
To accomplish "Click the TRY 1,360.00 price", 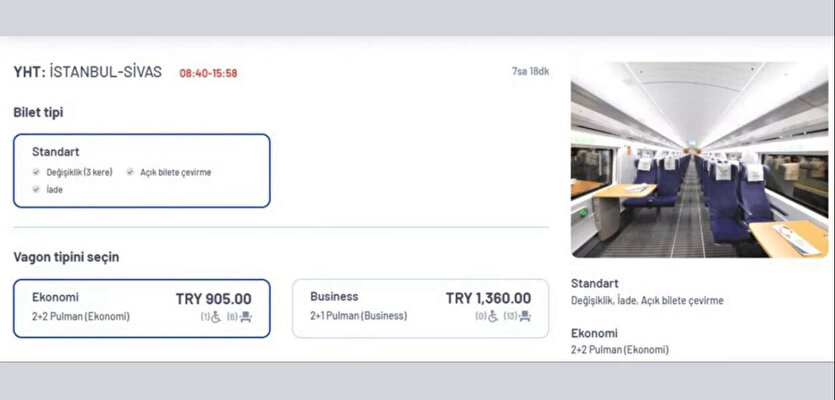I will pyautogui.click(x=488, y=298).
